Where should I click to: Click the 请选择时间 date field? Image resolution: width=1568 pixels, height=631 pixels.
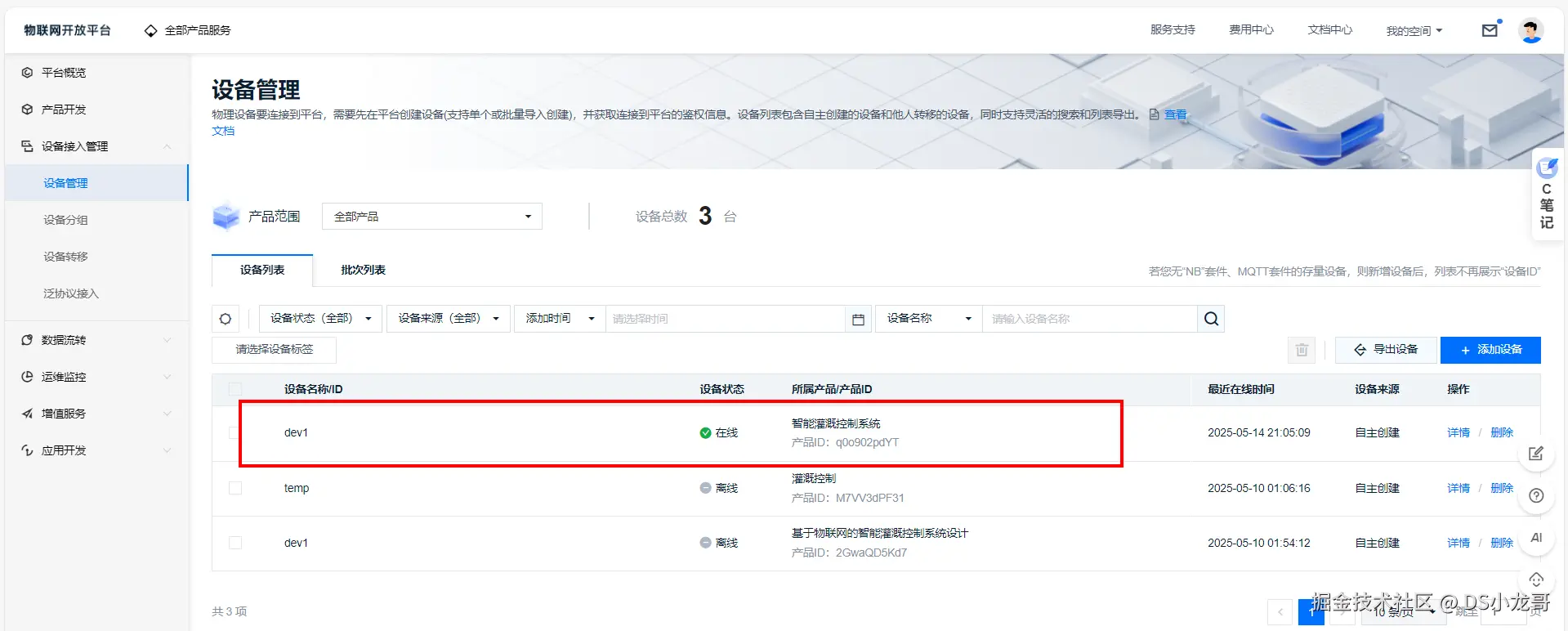click(726, 319)
